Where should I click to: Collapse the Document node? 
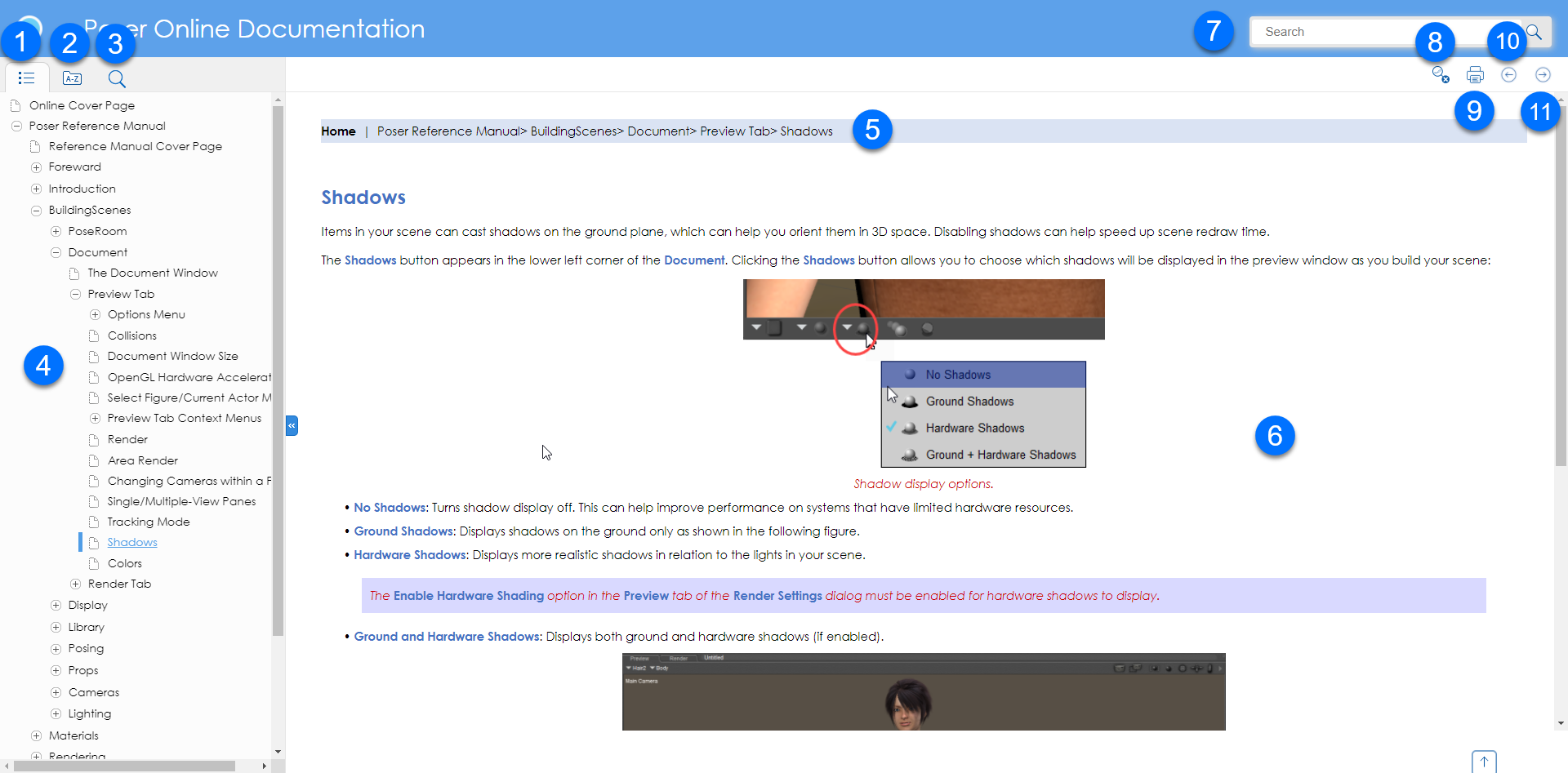coord(56,253)
